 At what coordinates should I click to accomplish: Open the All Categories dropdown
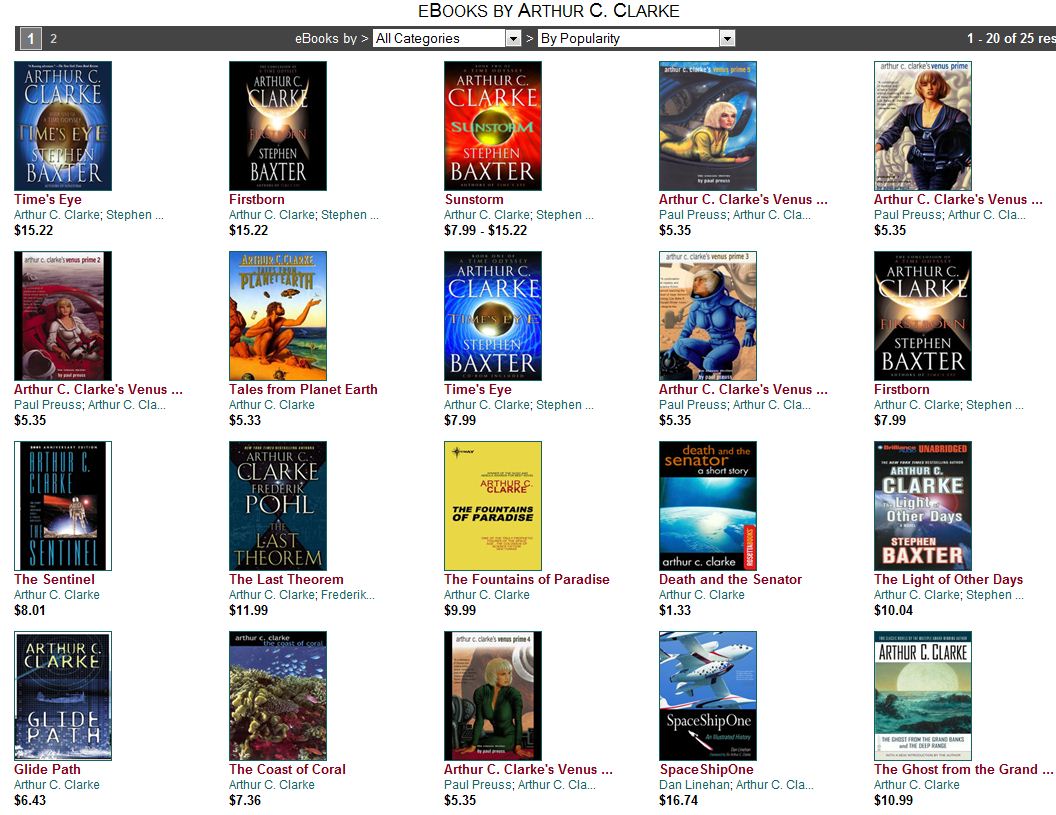click(447, 38)
